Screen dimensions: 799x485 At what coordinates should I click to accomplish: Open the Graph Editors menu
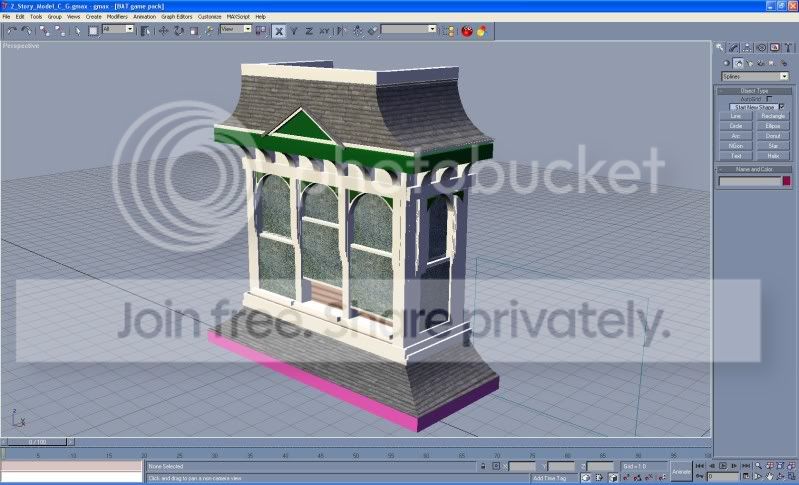coord(177,16)
